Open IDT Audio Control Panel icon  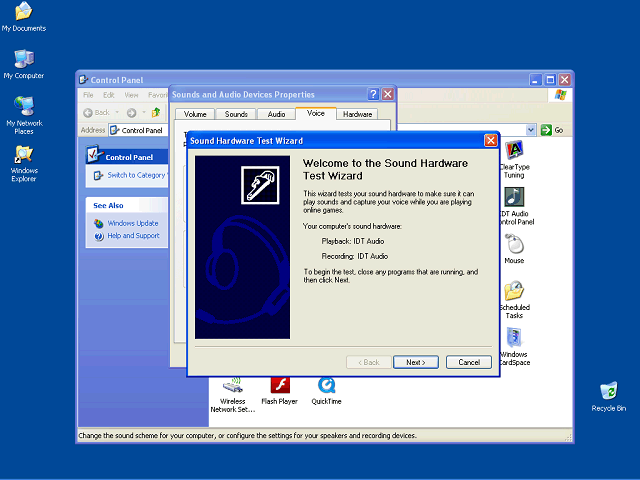pos(516,207)
